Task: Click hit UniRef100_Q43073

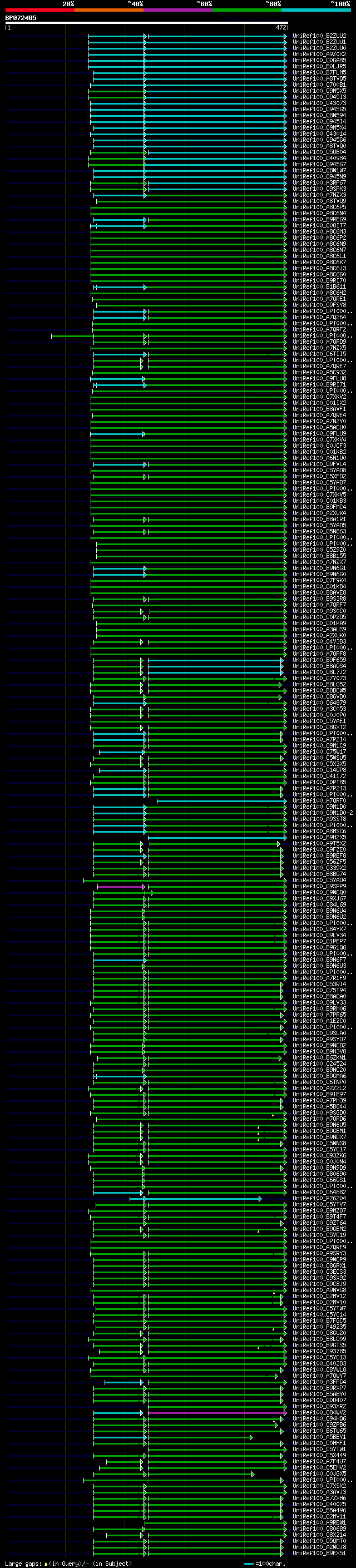Action: click(319, 103)
